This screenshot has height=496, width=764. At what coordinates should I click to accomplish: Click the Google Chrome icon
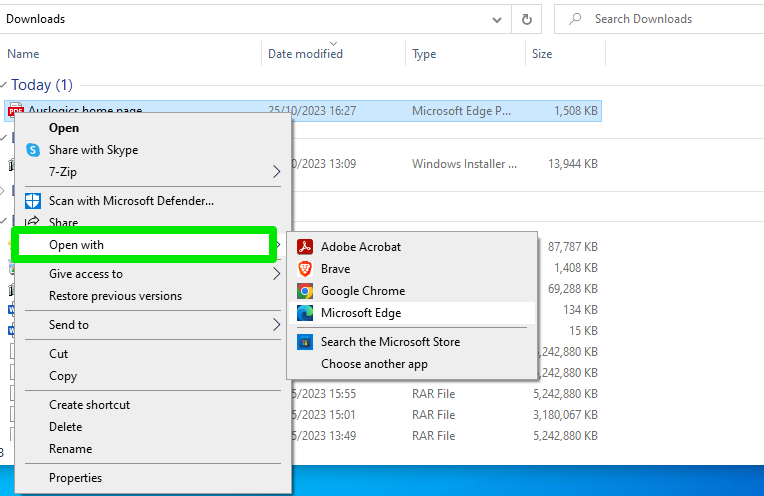coord(304,291)
